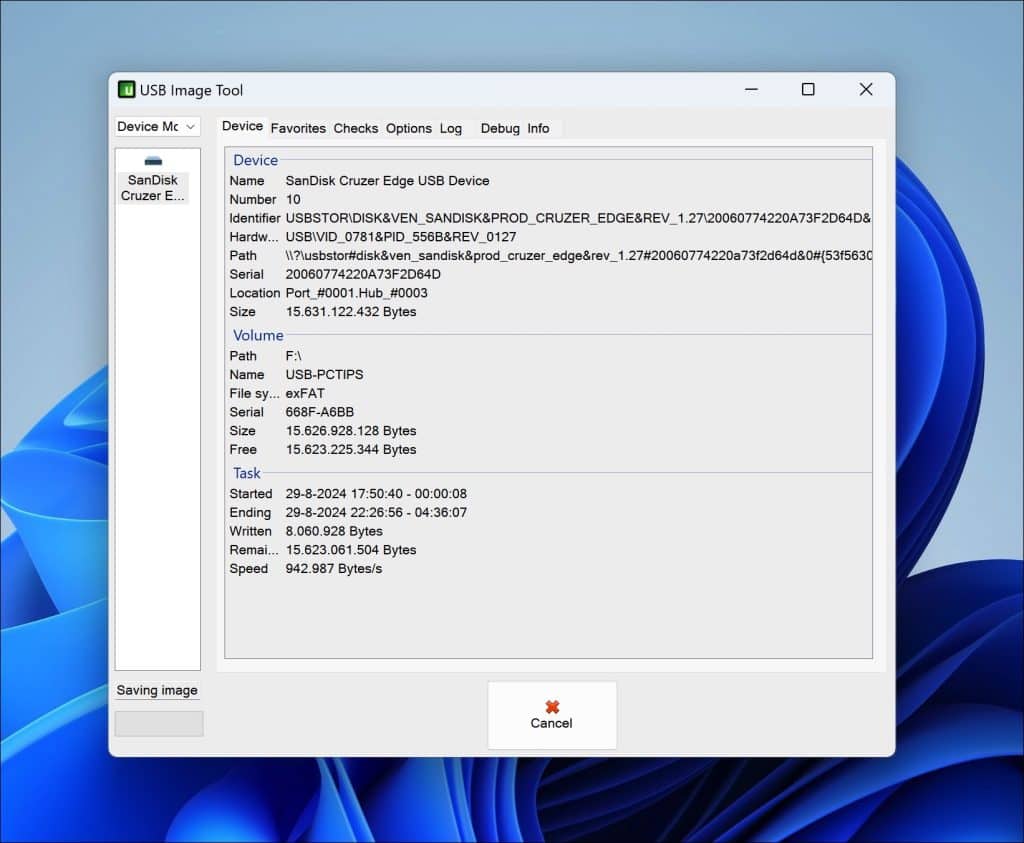Click the device Path value starting with \\?\usbstor
This screenshot has height=843, width=1024.
point(579,256)
